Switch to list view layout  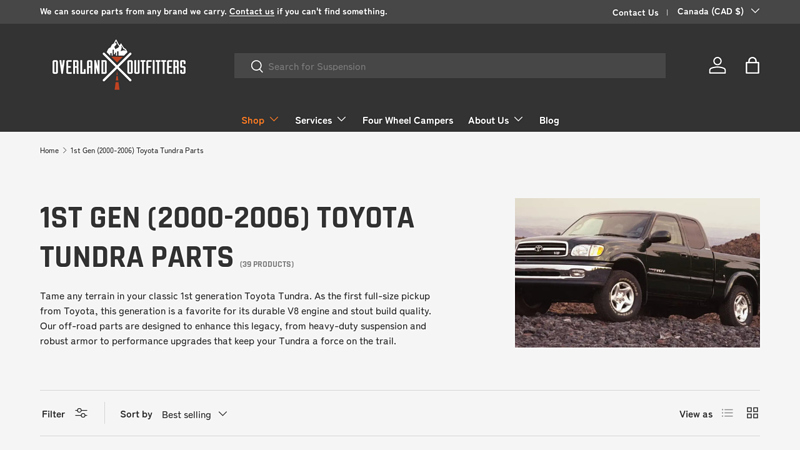click(727, 413)
